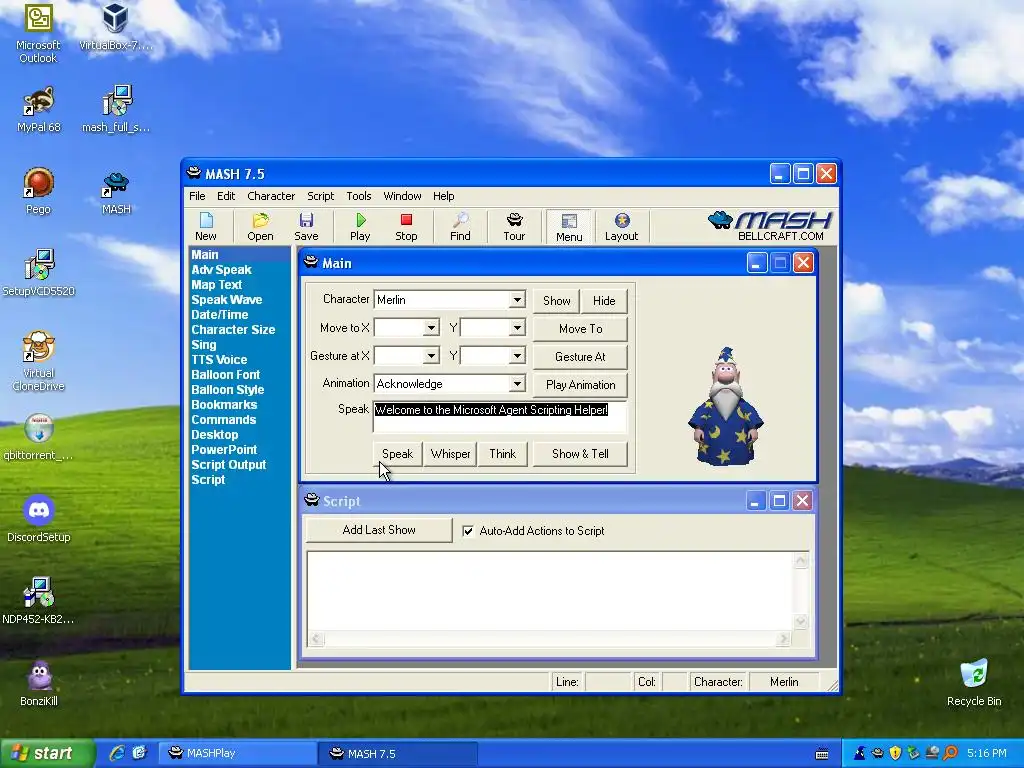Select the Virtual CloneDrive desktop icon
Image resolution: width=1024 pixels, height=768 pixels.
tap(38, 360)
